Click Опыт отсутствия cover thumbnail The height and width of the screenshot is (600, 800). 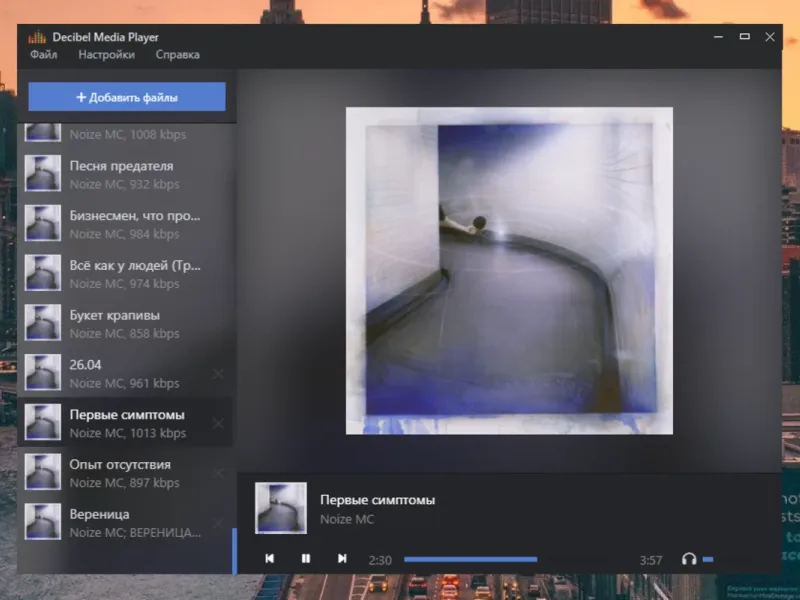pyautogui.click(x=43, y=472)
